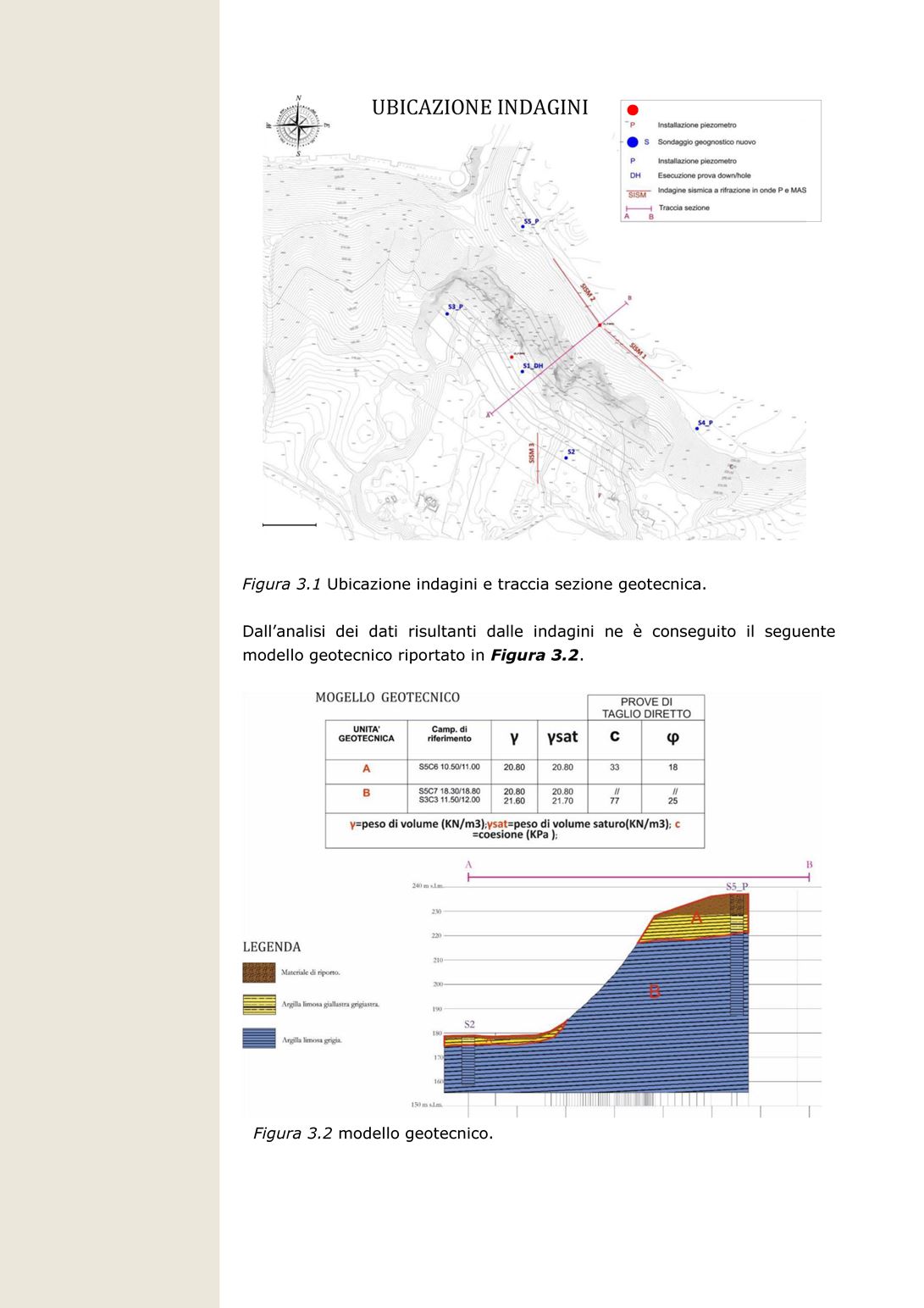Viewport: 924px width, 1308px height.
Task: Click the sample "S5C6 10.50/11.00" cell
Action: pyautogui.click(x=449, y=768)
